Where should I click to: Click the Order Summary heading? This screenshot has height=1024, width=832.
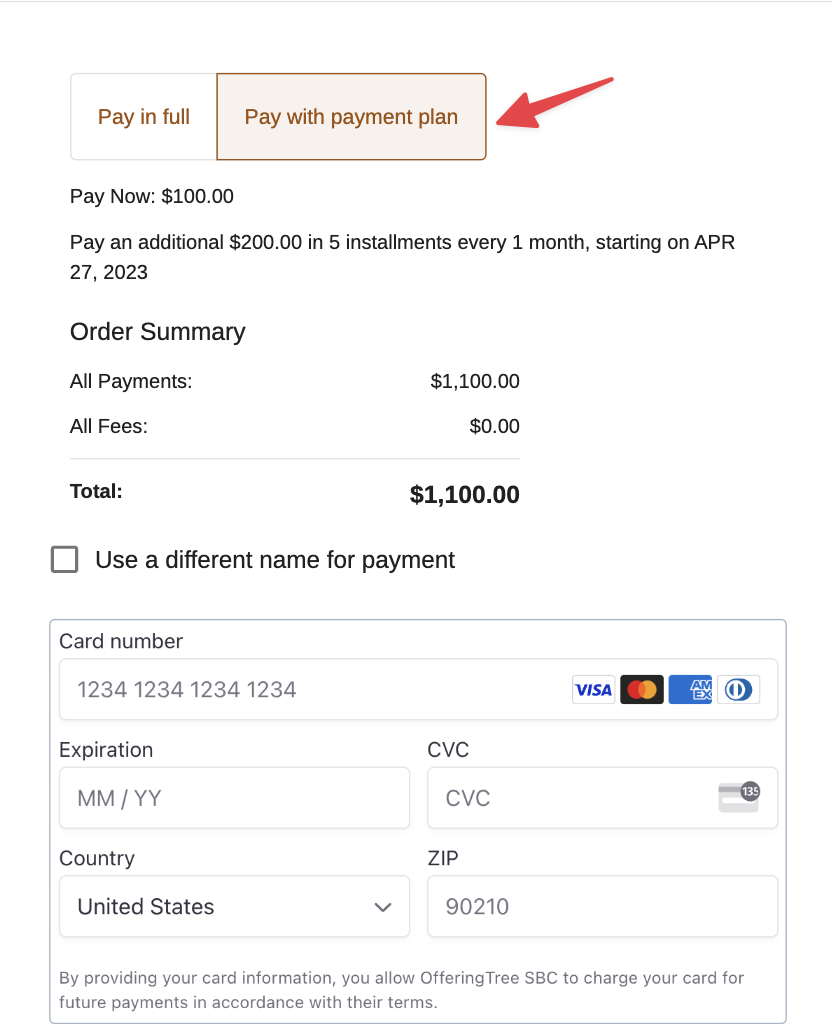click(x=157, y=332)
